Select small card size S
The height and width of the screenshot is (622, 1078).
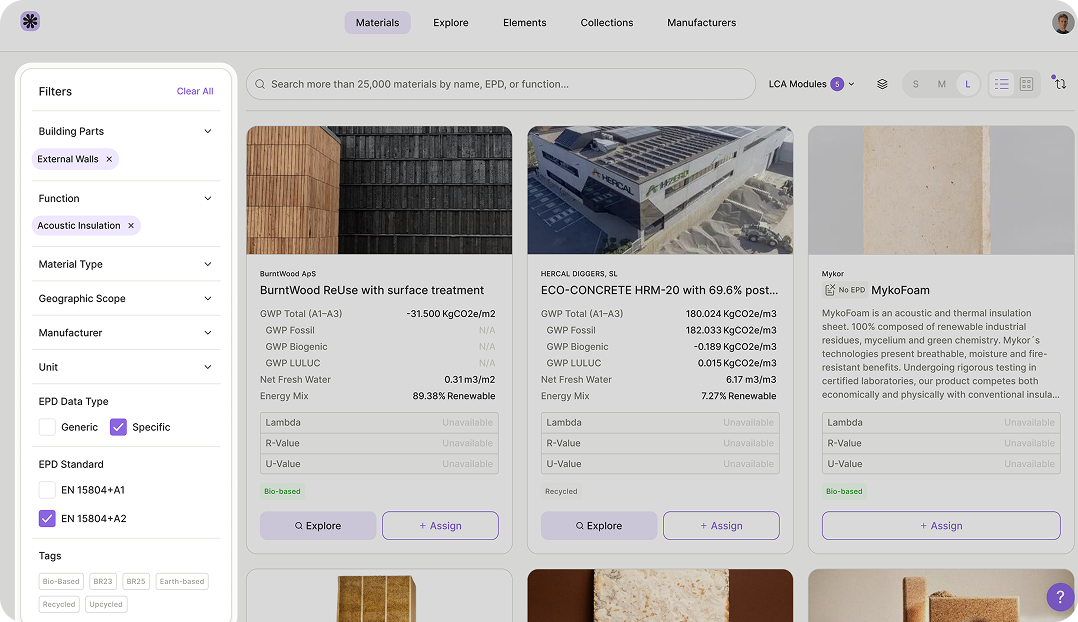click(915, 84)
